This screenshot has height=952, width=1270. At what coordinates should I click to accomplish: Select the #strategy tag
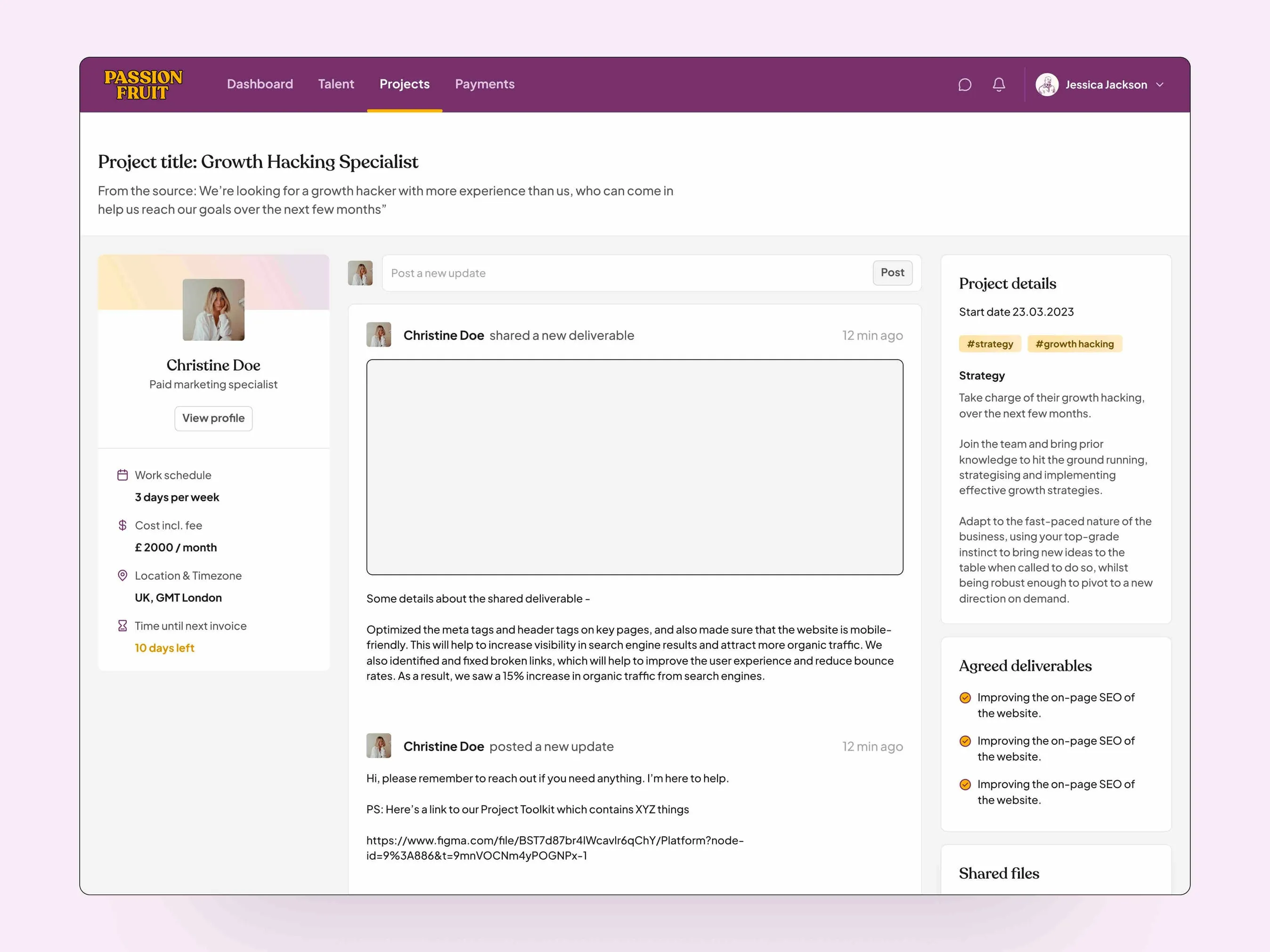click(x=990, y=344)
